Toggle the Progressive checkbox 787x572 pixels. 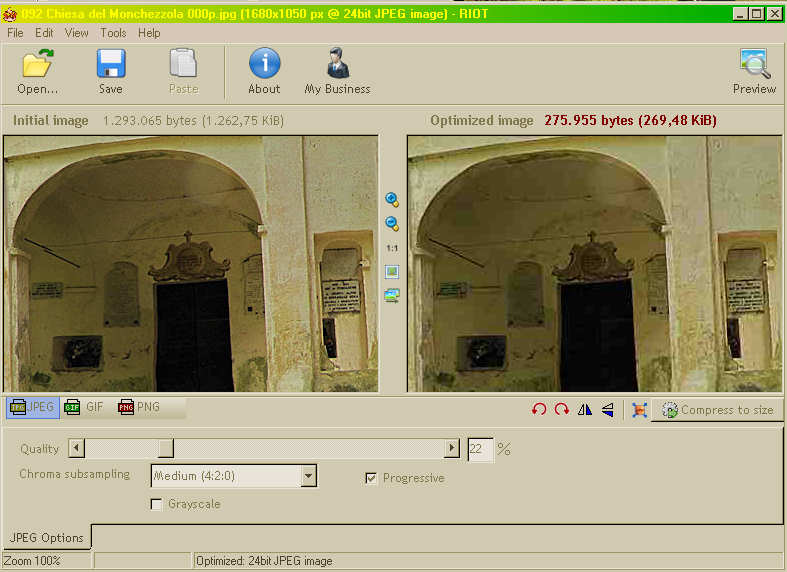[371, 478]
